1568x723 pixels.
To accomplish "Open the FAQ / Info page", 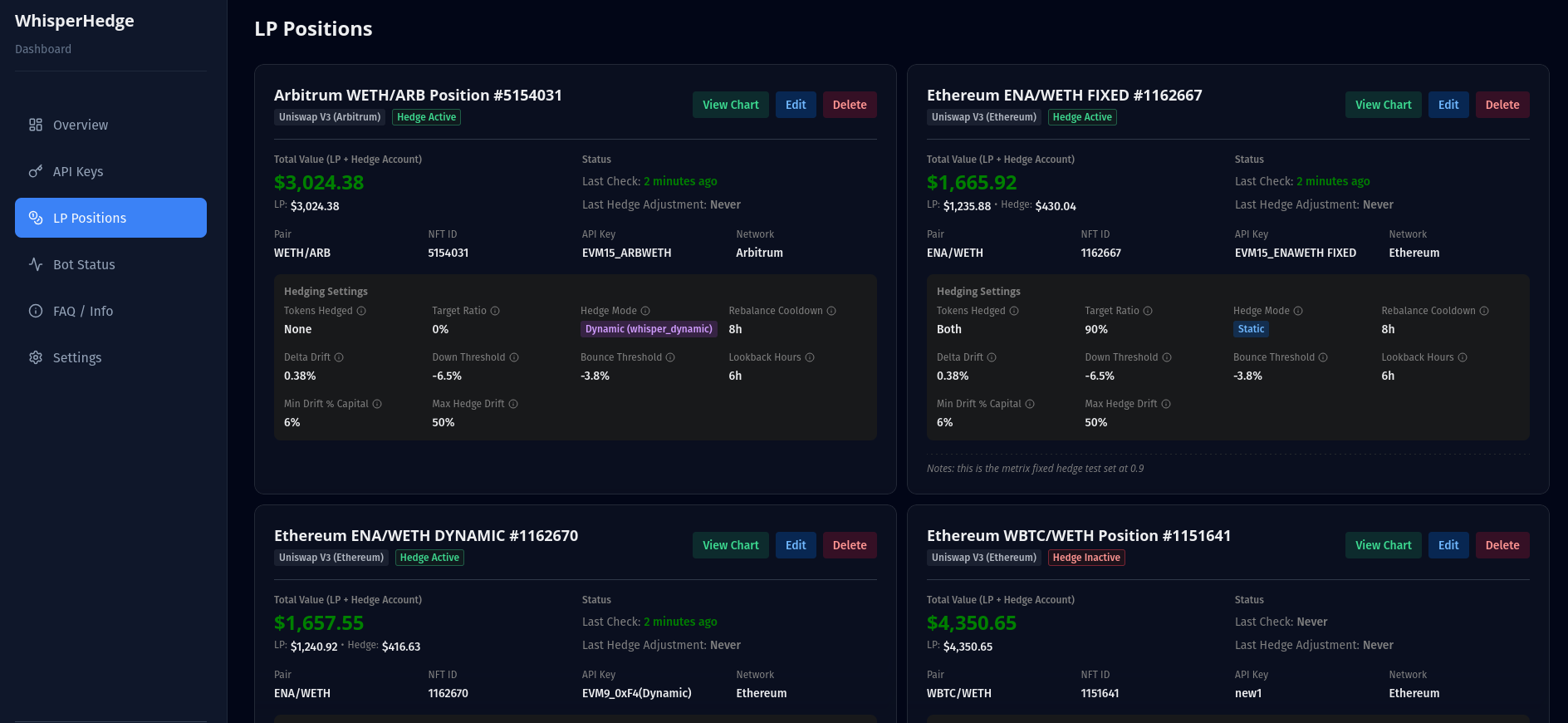I will [110, 311].
